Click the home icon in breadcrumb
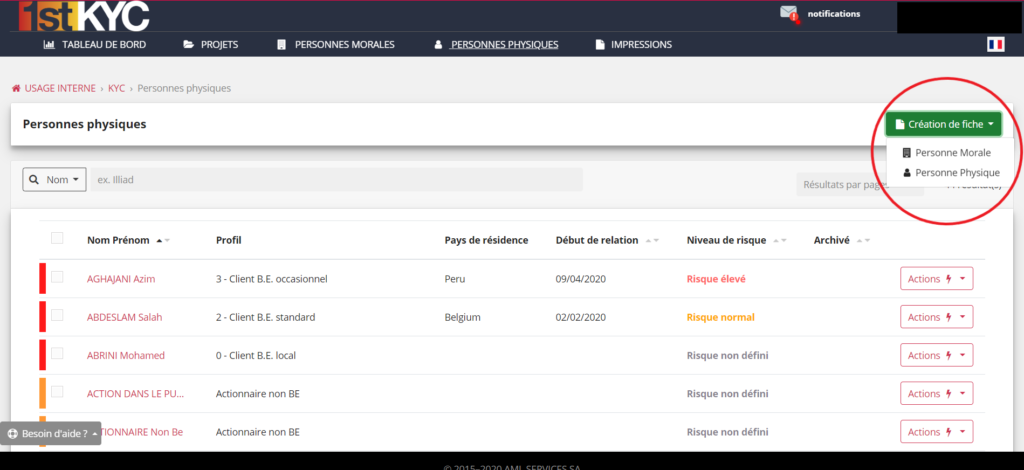1024x470 pixels. tap(16, 88)
